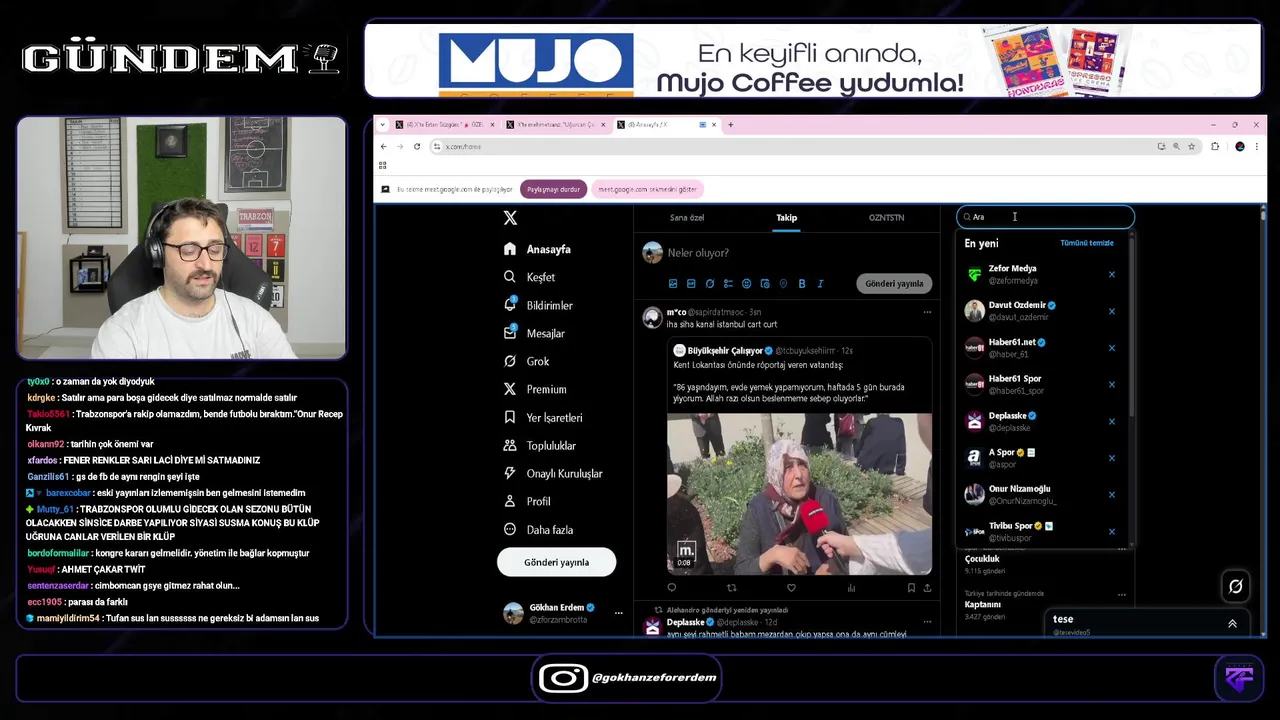Bookmark this page with star icon

(1191, 147)
